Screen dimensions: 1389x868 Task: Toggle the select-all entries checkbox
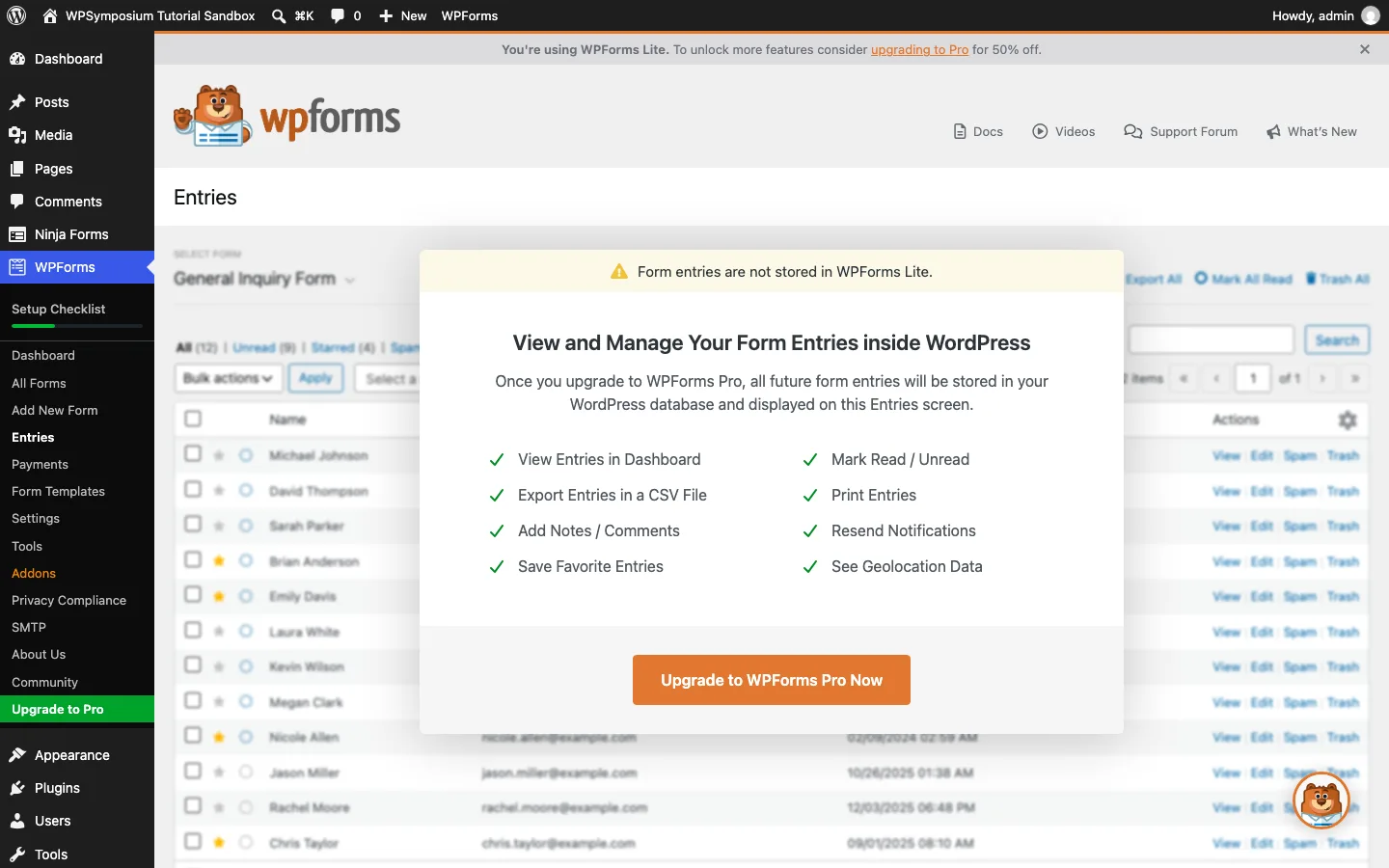pos(193,419)
